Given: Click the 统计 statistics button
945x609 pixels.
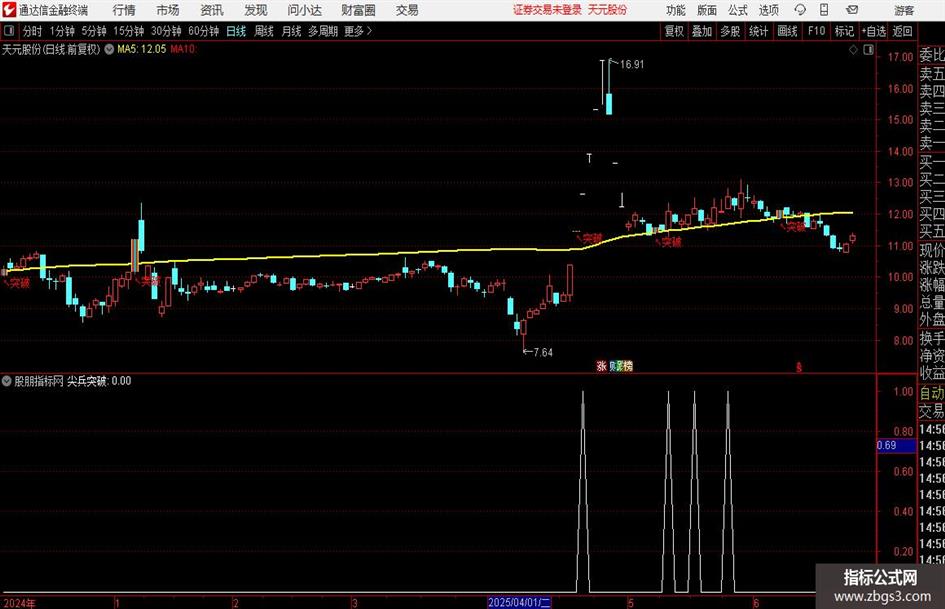Looking at the screenshot, I should (x=758, y=31).
